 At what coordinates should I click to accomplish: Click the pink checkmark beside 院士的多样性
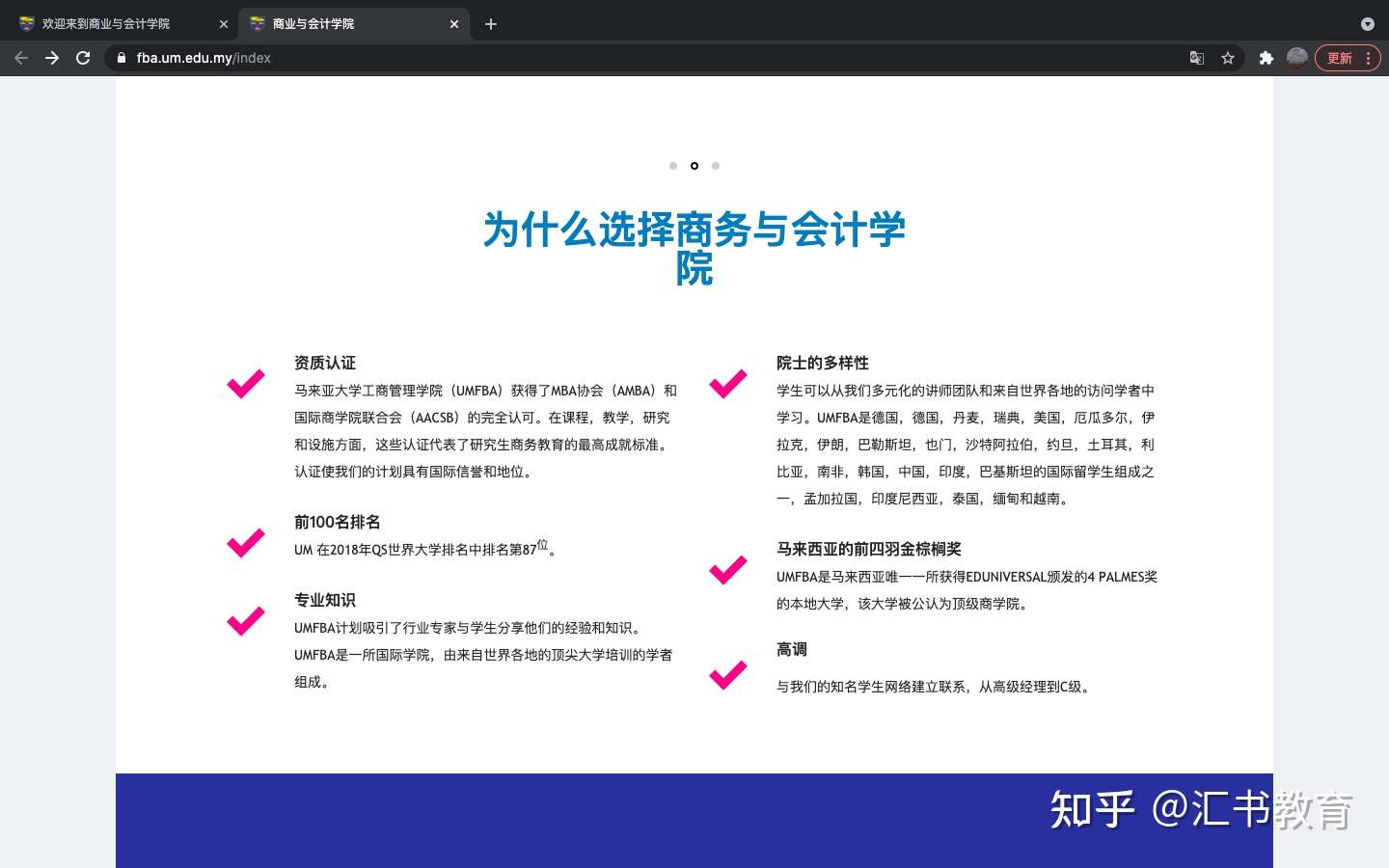728,384
